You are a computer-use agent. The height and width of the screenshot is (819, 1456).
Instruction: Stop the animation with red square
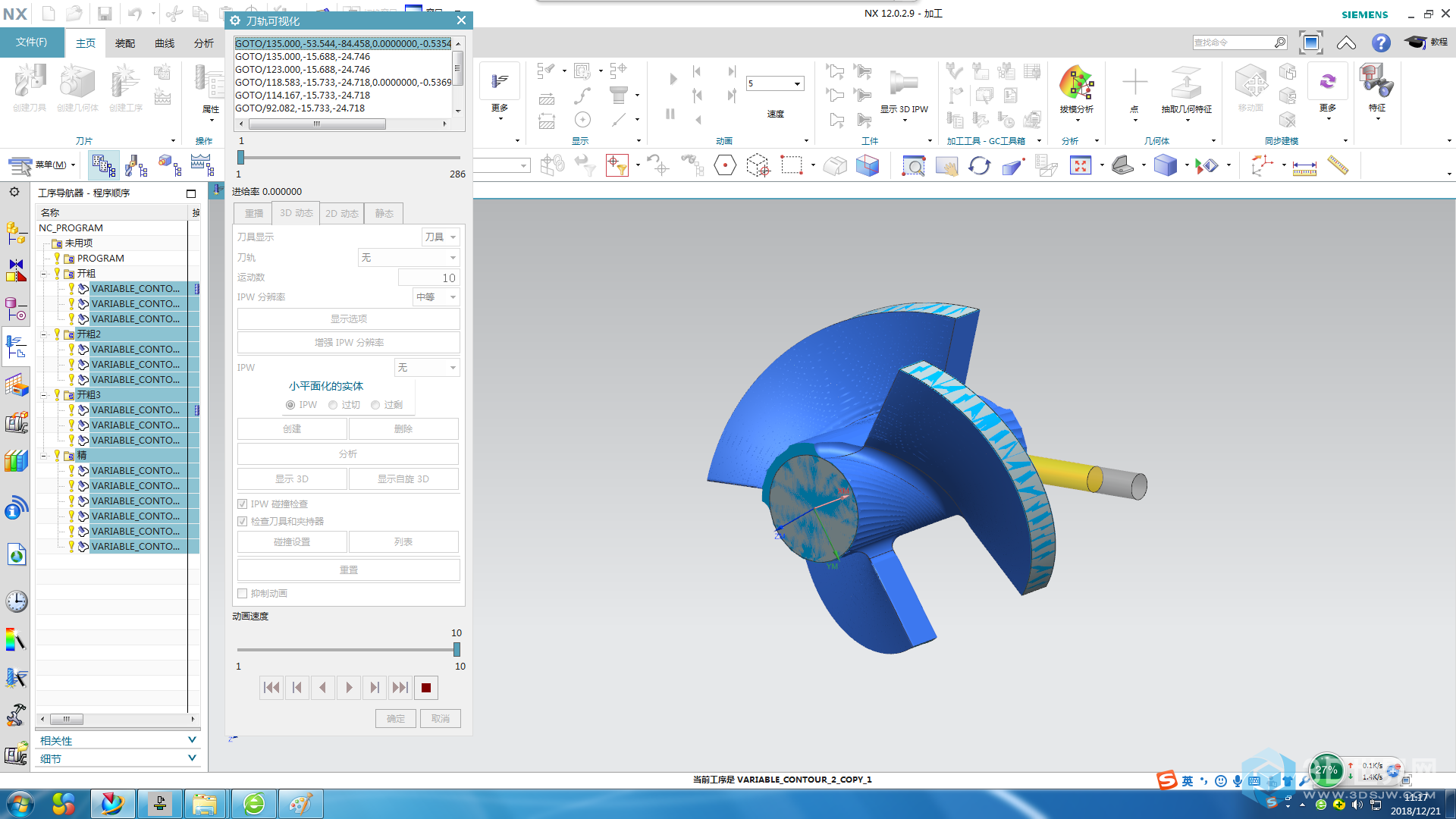click(x=426, y=688)
